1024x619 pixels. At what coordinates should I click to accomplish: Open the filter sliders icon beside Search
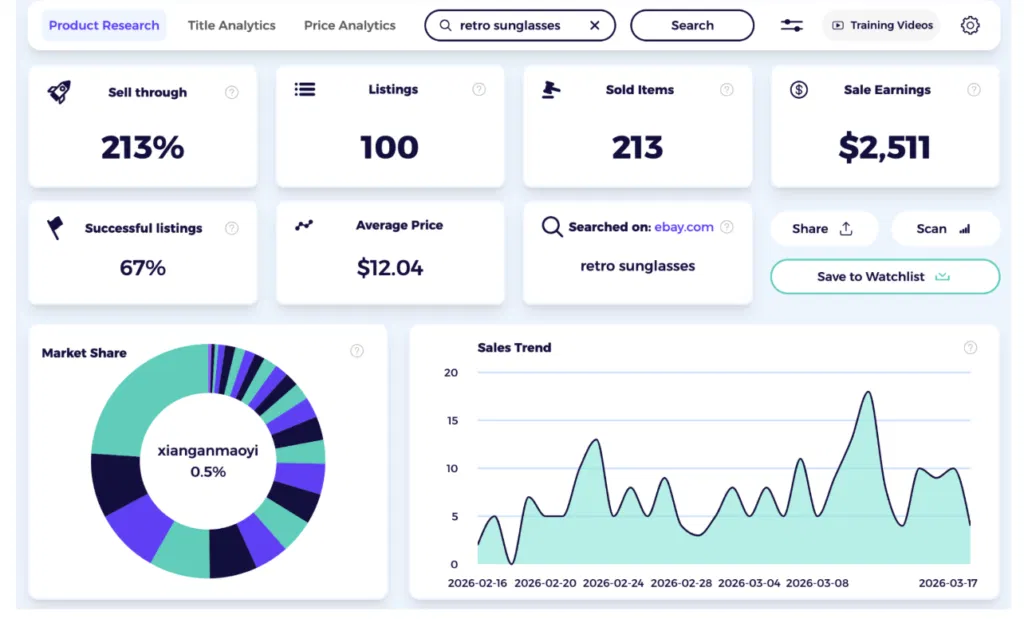pos(791,25)
